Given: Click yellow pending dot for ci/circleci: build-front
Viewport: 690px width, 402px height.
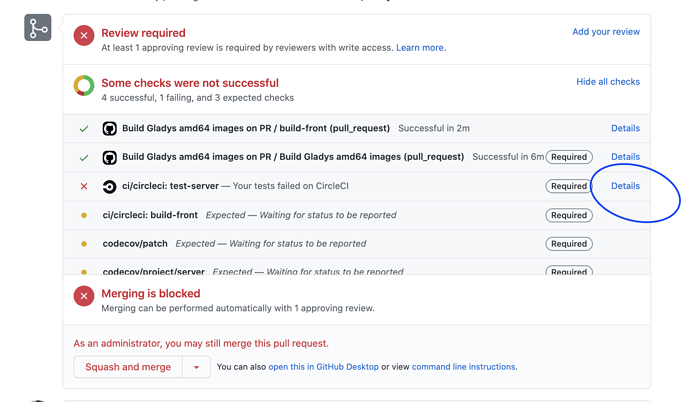Looking at the screenshot, I should point(84,216).
